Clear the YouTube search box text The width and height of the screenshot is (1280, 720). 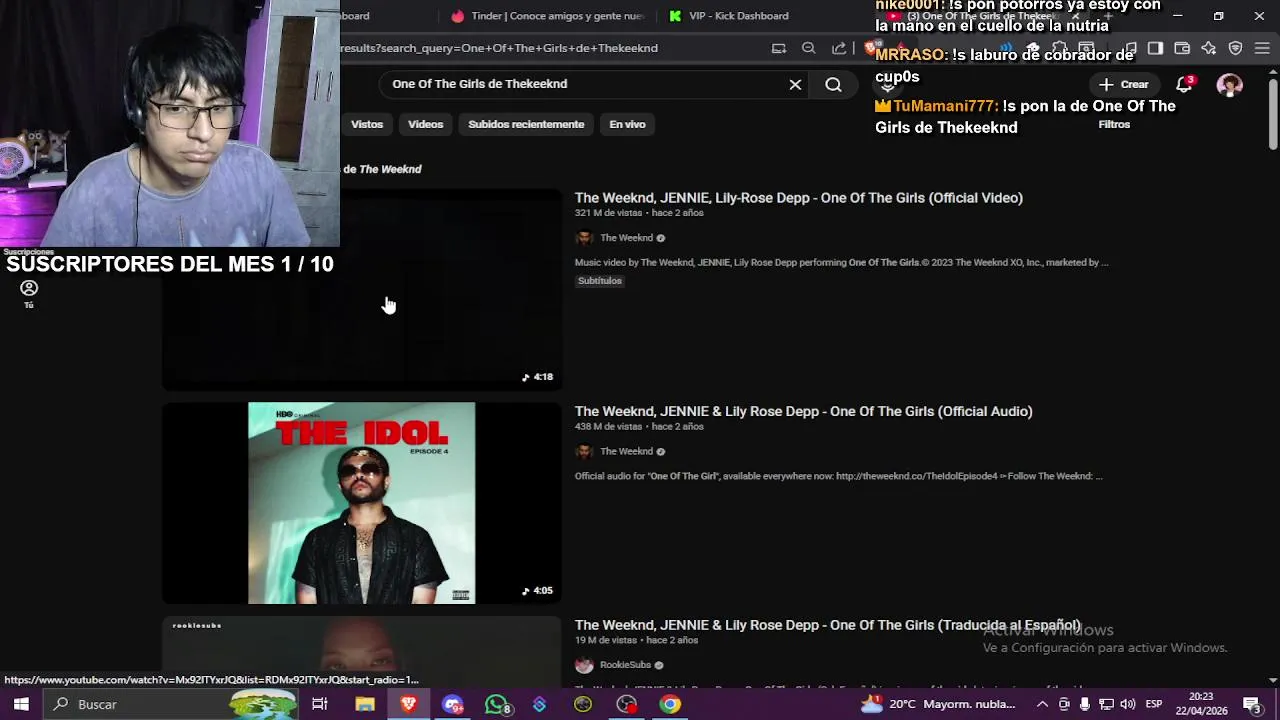click(x=795, y=85)
